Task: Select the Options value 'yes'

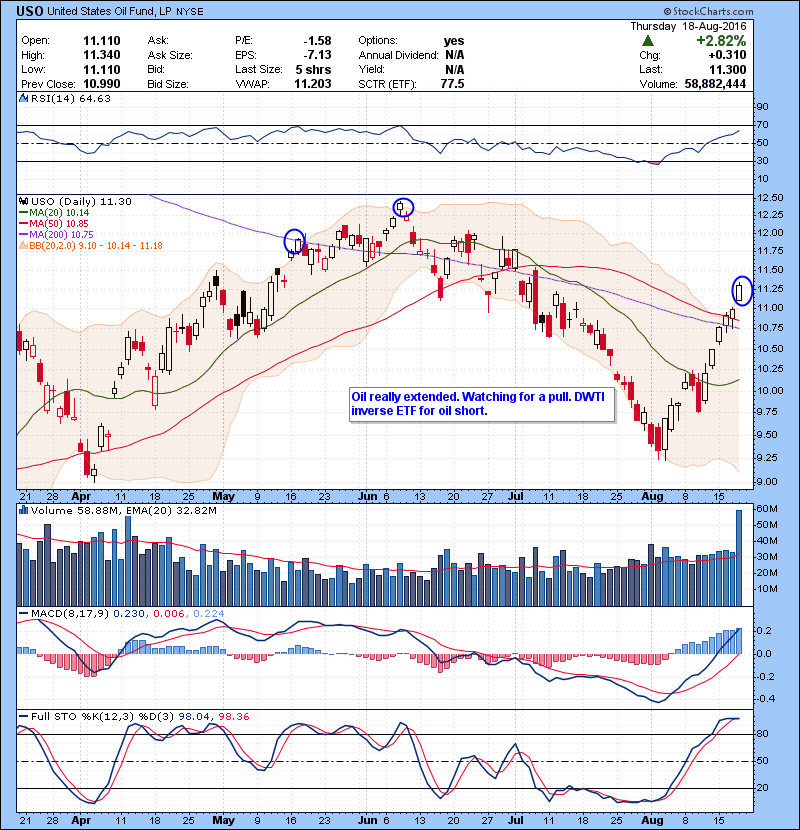Action: tap(454, 41)
